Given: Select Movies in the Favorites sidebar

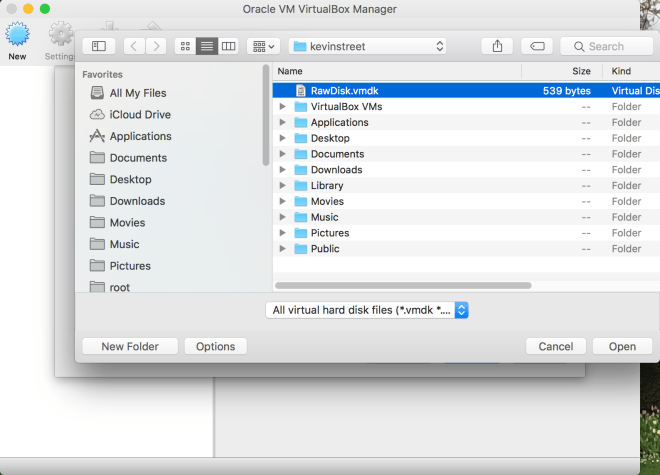Looking at the screenshot, I should [x=127, y=223].
